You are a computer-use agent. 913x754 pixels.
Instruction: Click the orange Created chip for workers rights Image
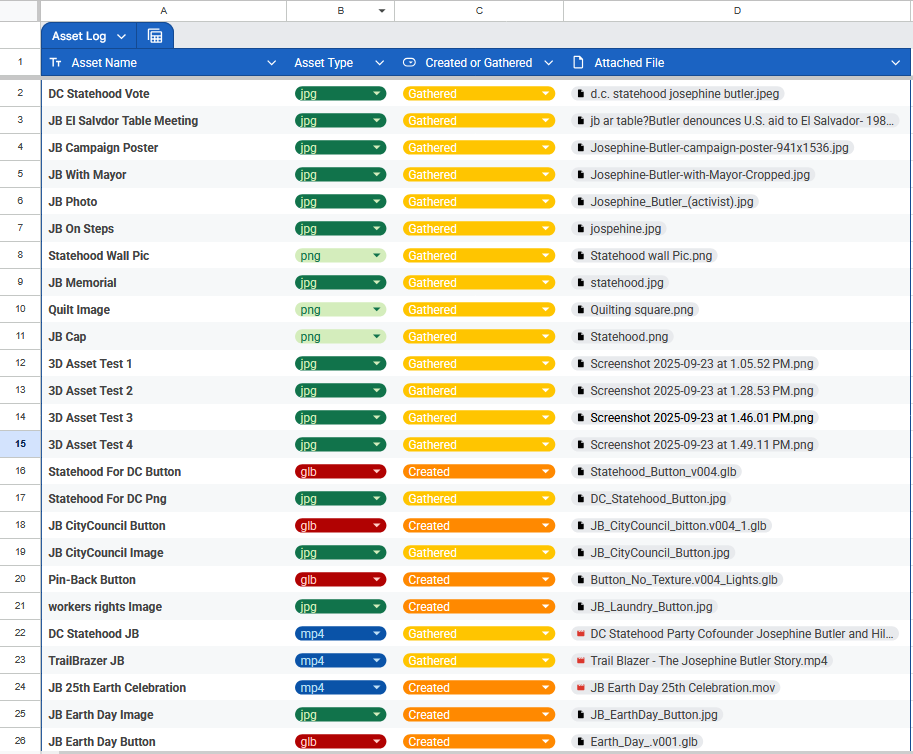click(x=478, y=607)
